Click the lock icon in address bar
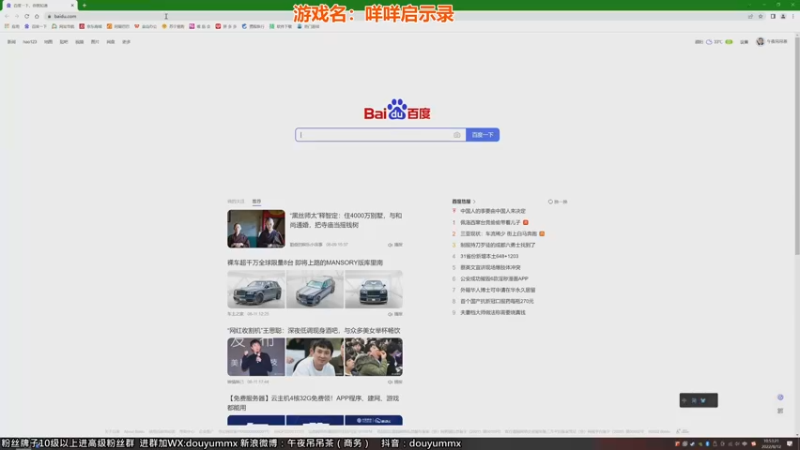Screen dimensions: 800x450 click(x=49, y=16)
